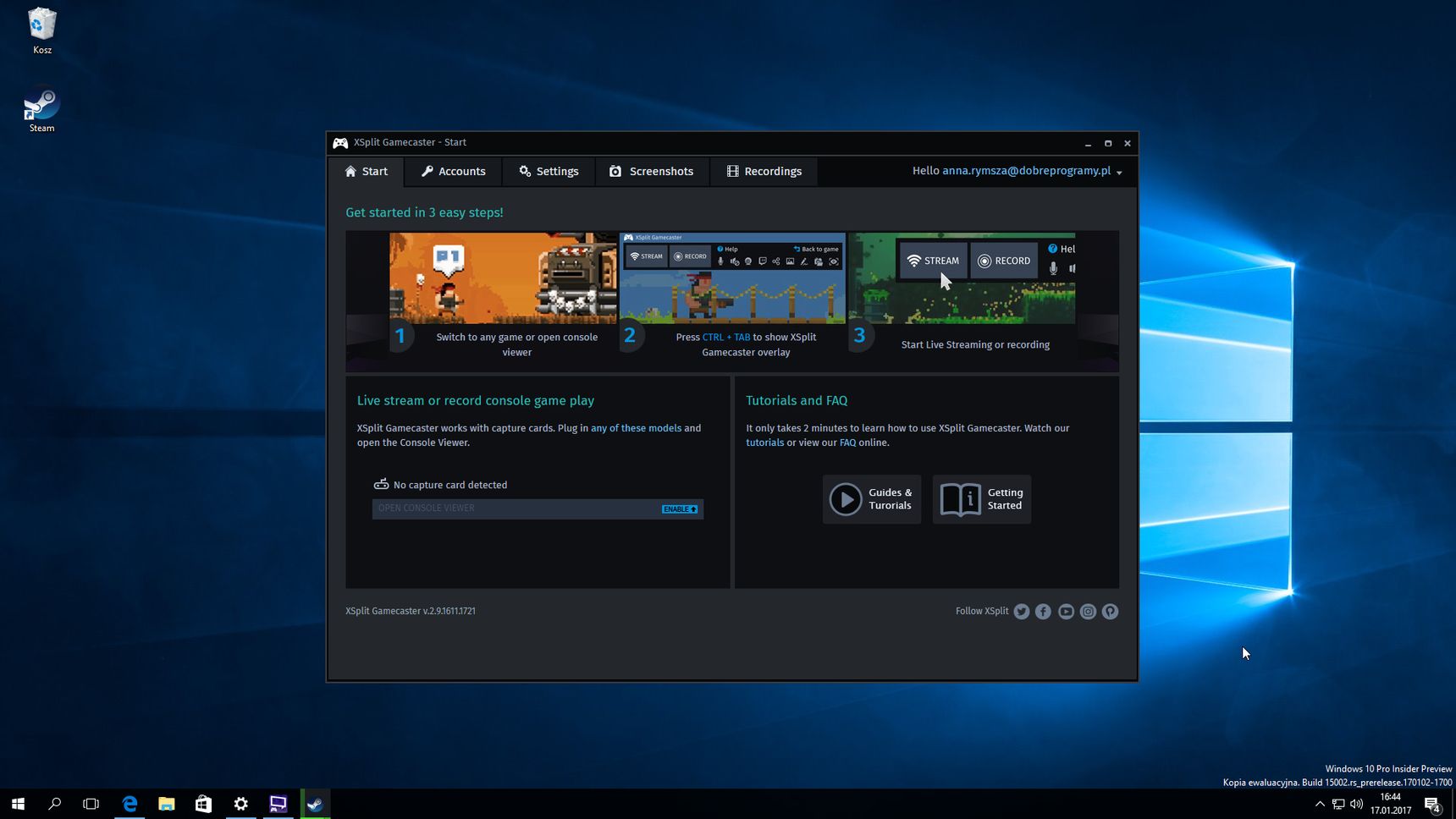The width and height of the screenshot is (1456, 819).
Task: Open File Explorer from the taskbar
Action: click(x=167, y=804)
